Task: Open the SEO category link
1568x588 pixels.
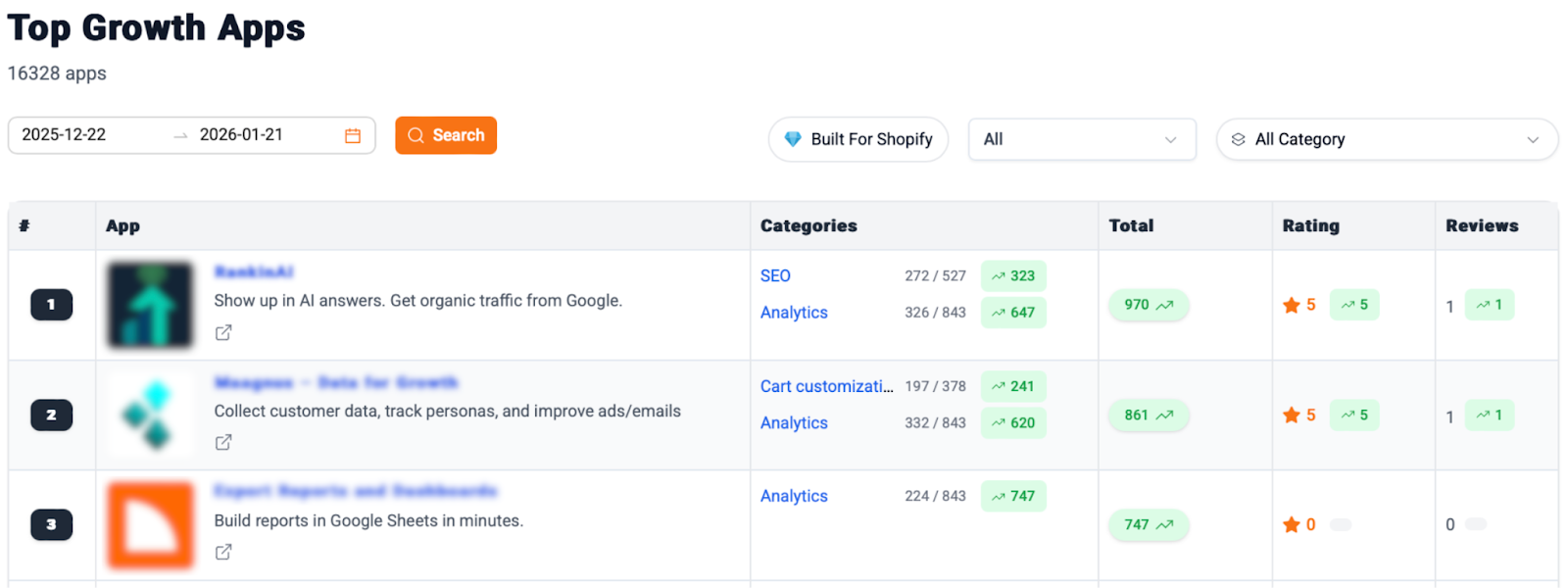Action: click(775, 275)
